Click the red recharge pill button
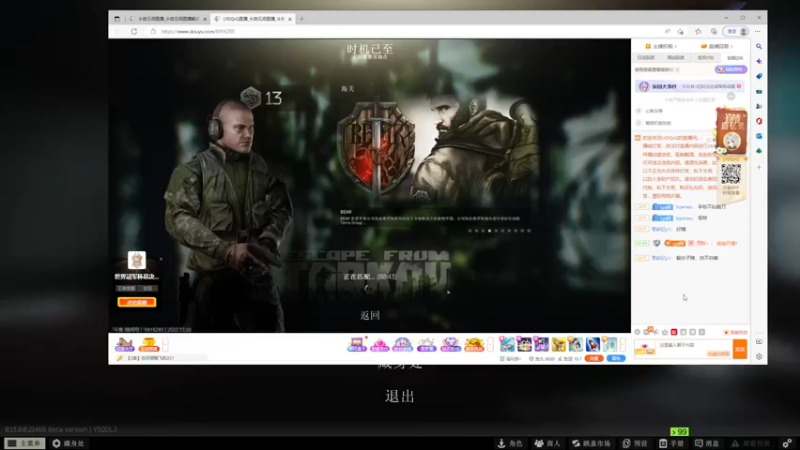This screenshot has height=450, width=800. click(x=594, y=359)
